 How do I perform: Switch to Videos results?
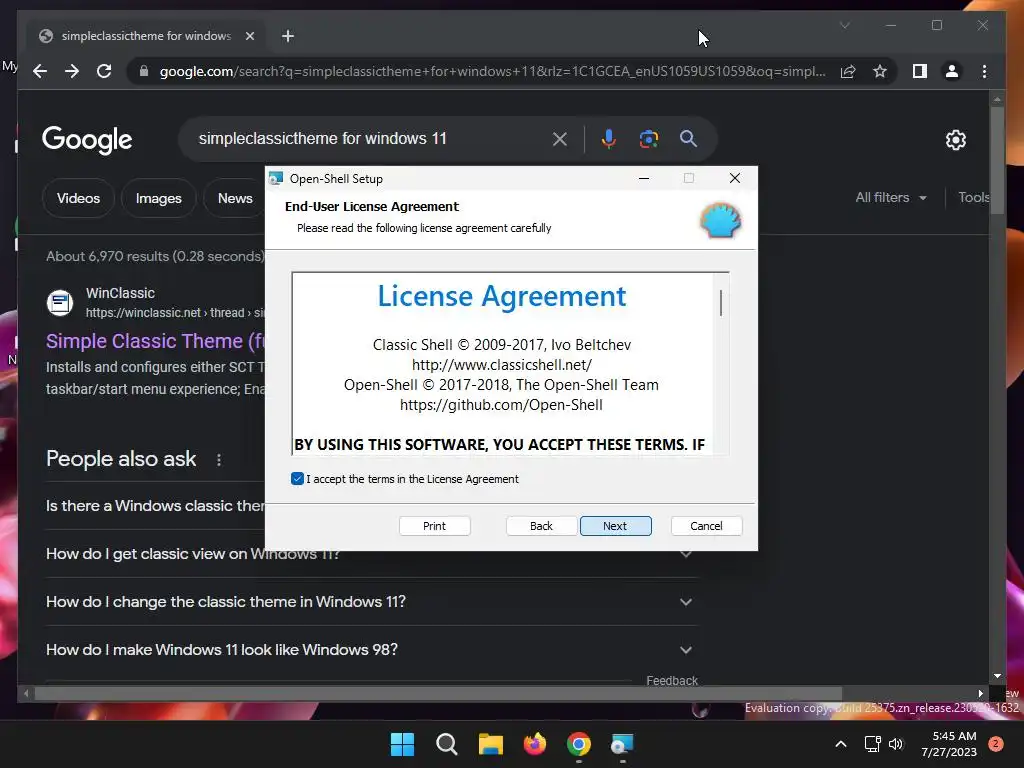(x=78, y=199)
